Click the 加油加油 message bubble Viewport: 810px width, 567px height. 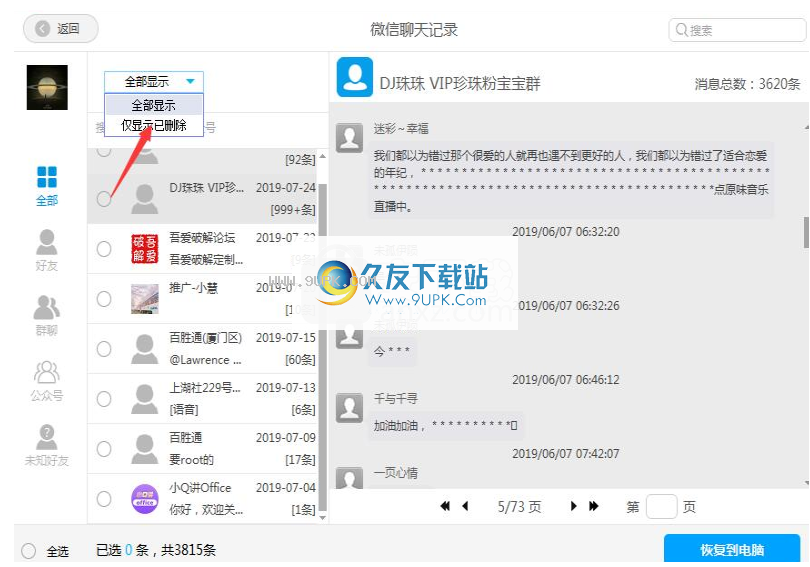click(x=446, y=426)
